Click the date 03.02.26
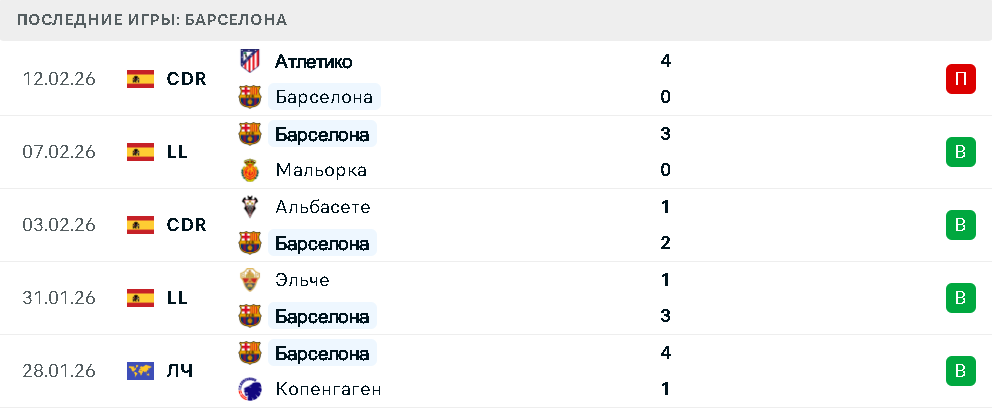Viewport: 992px width, 412px height. tap(59, 225)
